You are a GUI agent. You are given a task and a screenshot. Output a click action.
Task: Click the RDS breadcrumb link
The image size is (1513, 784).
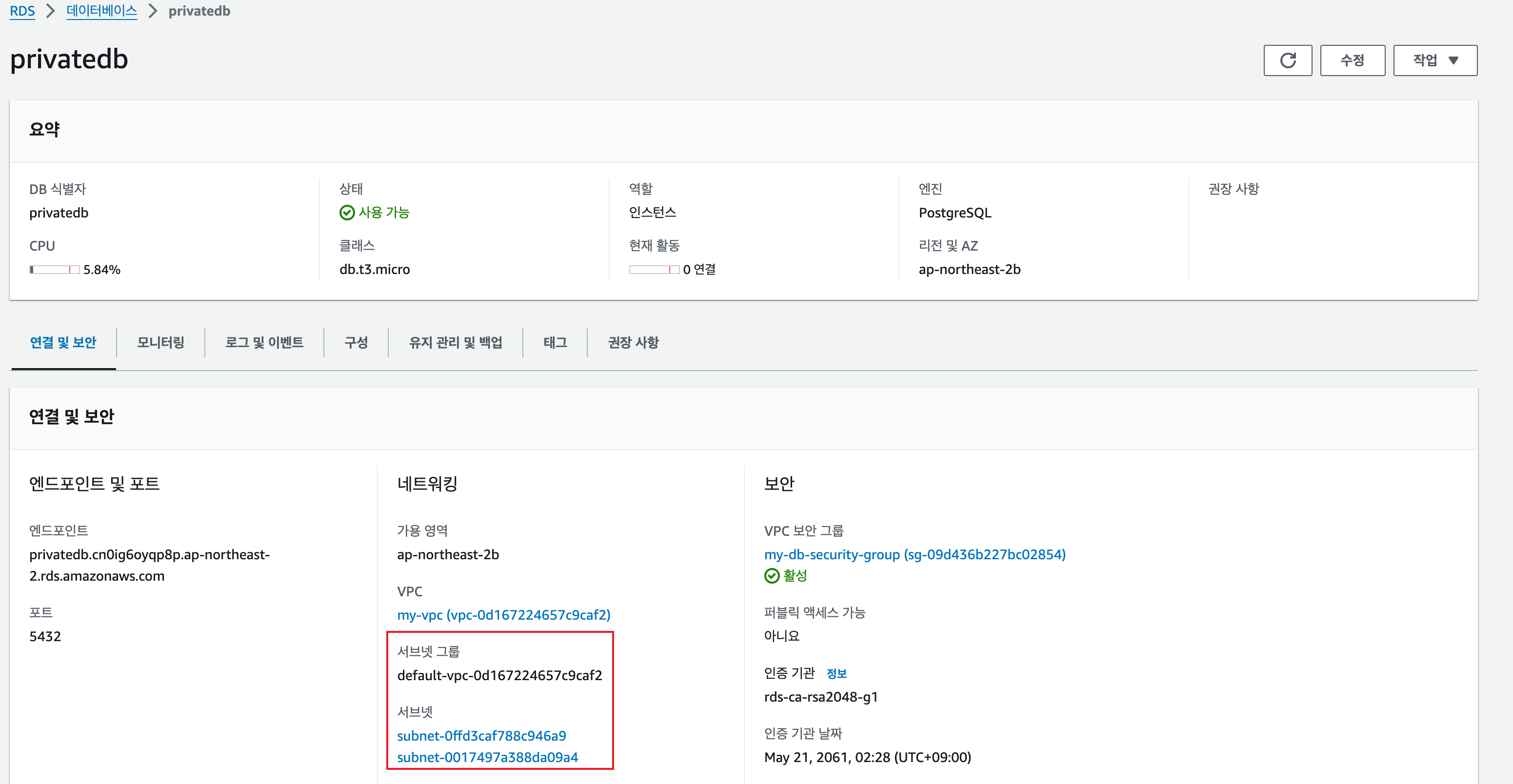[x=22, y=11]
